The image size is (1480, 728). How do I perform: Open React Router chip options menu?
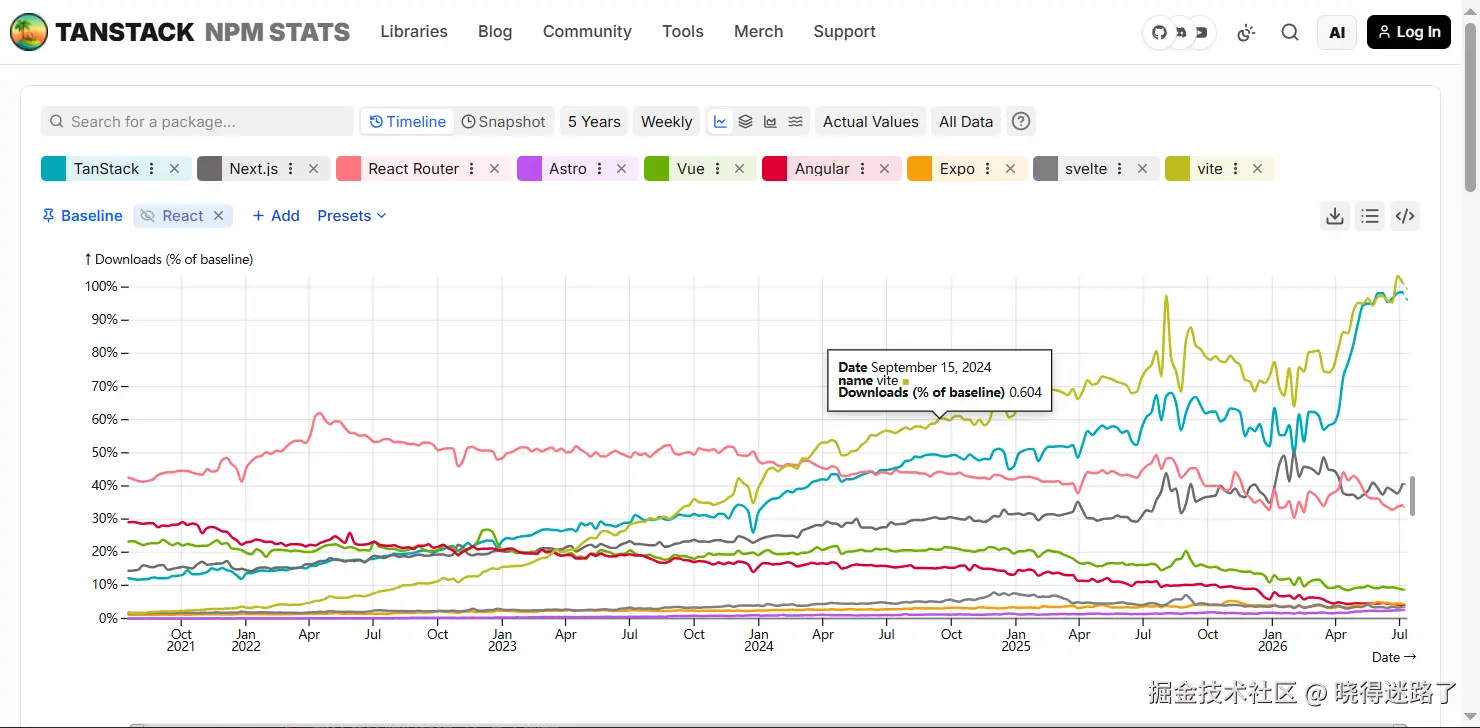coord(472,169)
